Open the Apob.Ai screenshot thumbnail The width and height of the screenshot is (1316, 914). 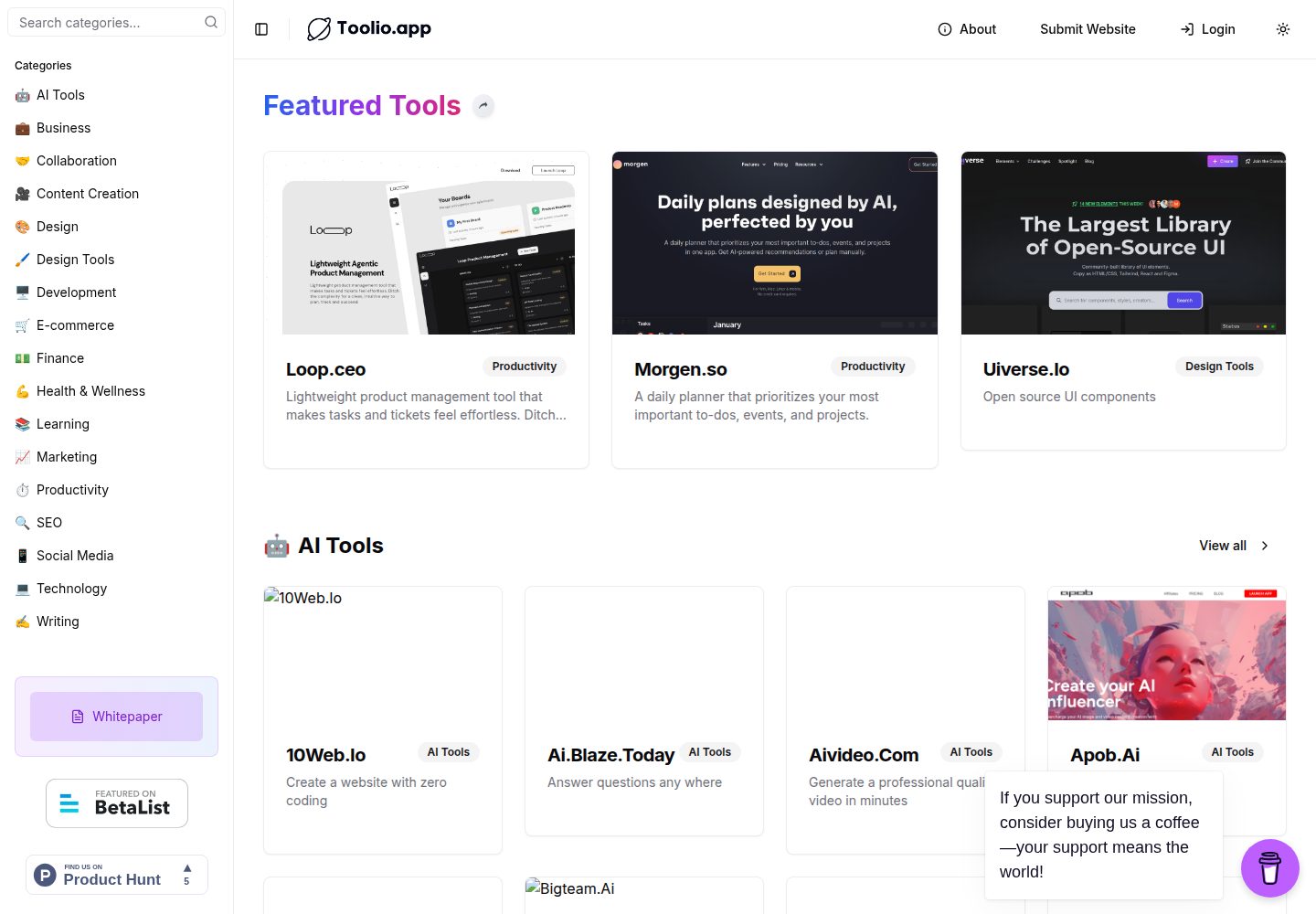tap(1167, 654)
